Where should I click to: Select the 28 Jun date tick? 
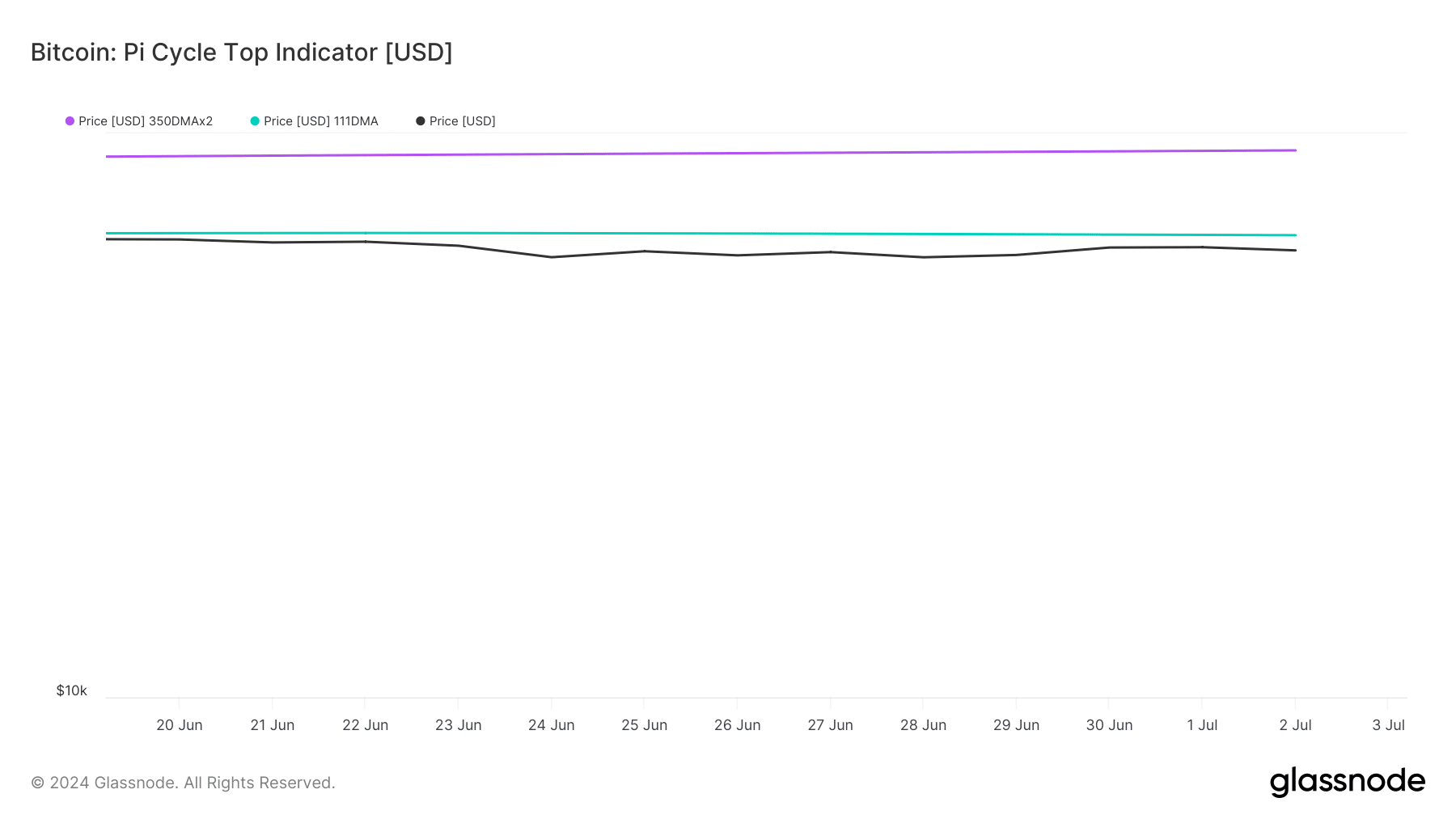tap(924, 725)
